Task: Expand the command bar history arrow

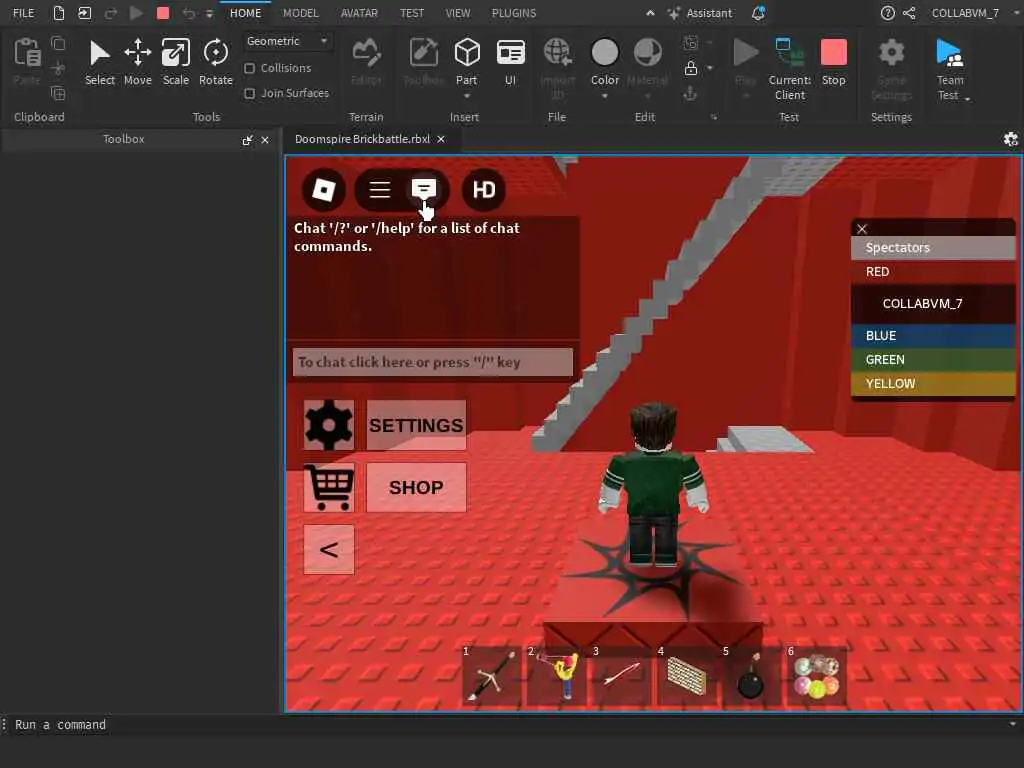Action: [1012, 724]
